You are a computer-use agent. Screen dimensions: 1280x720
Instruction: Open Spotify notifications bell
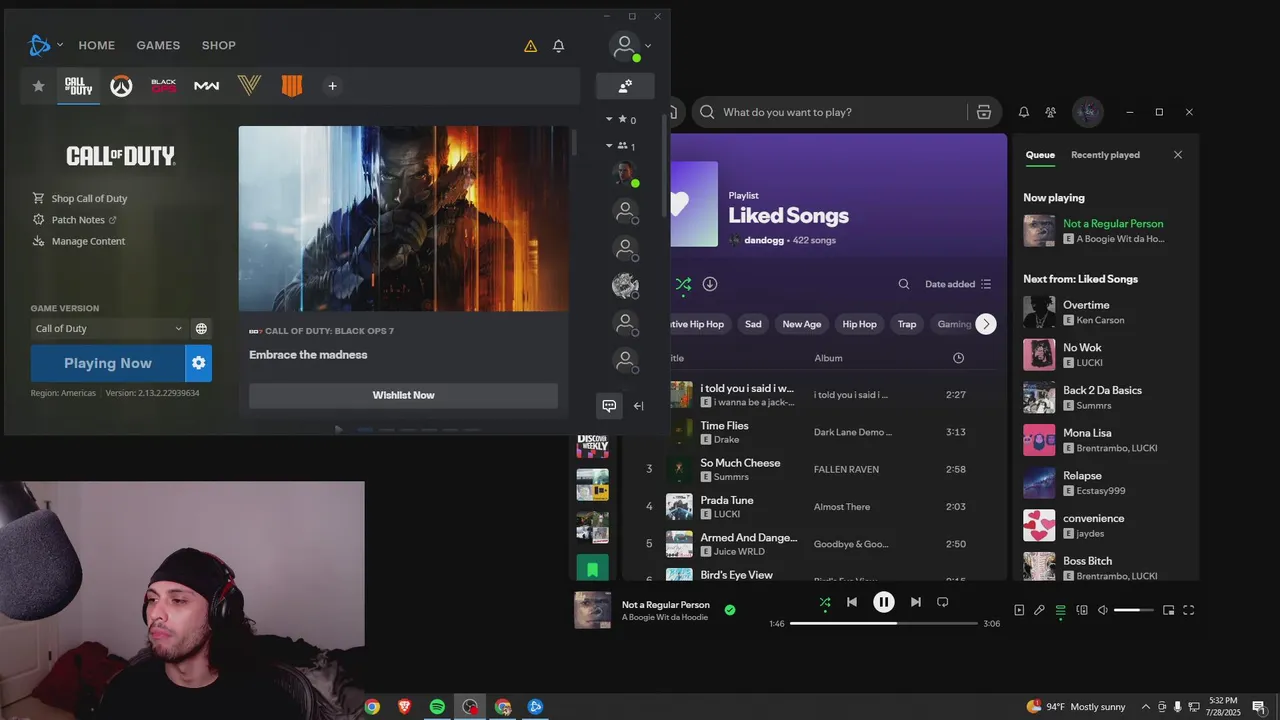[1024, 112]
